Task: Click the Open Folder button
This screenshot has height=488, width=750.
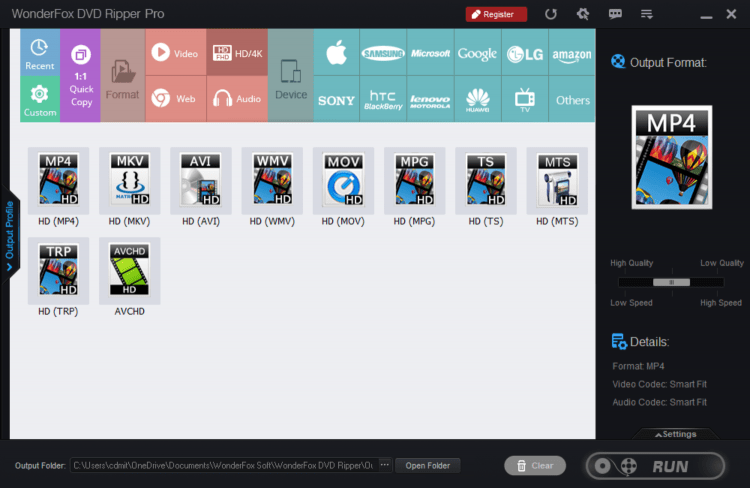Action: pyautogui.click(x=428, y=466)
